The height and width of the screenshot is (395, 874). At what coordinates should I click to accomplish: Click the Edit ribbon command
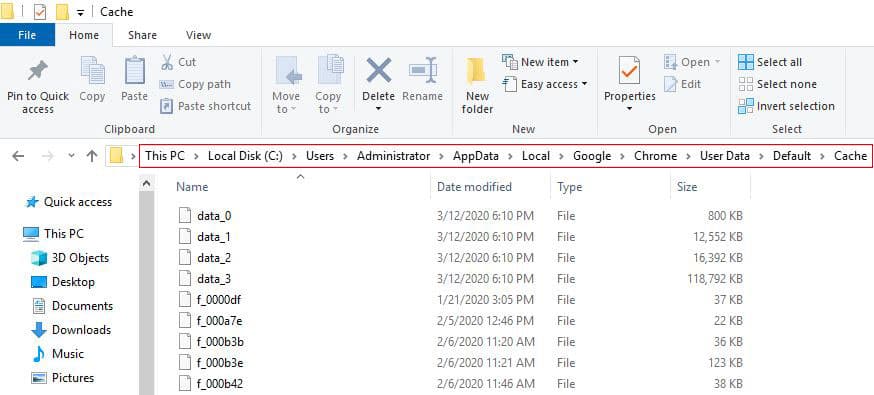coord(682,84)
